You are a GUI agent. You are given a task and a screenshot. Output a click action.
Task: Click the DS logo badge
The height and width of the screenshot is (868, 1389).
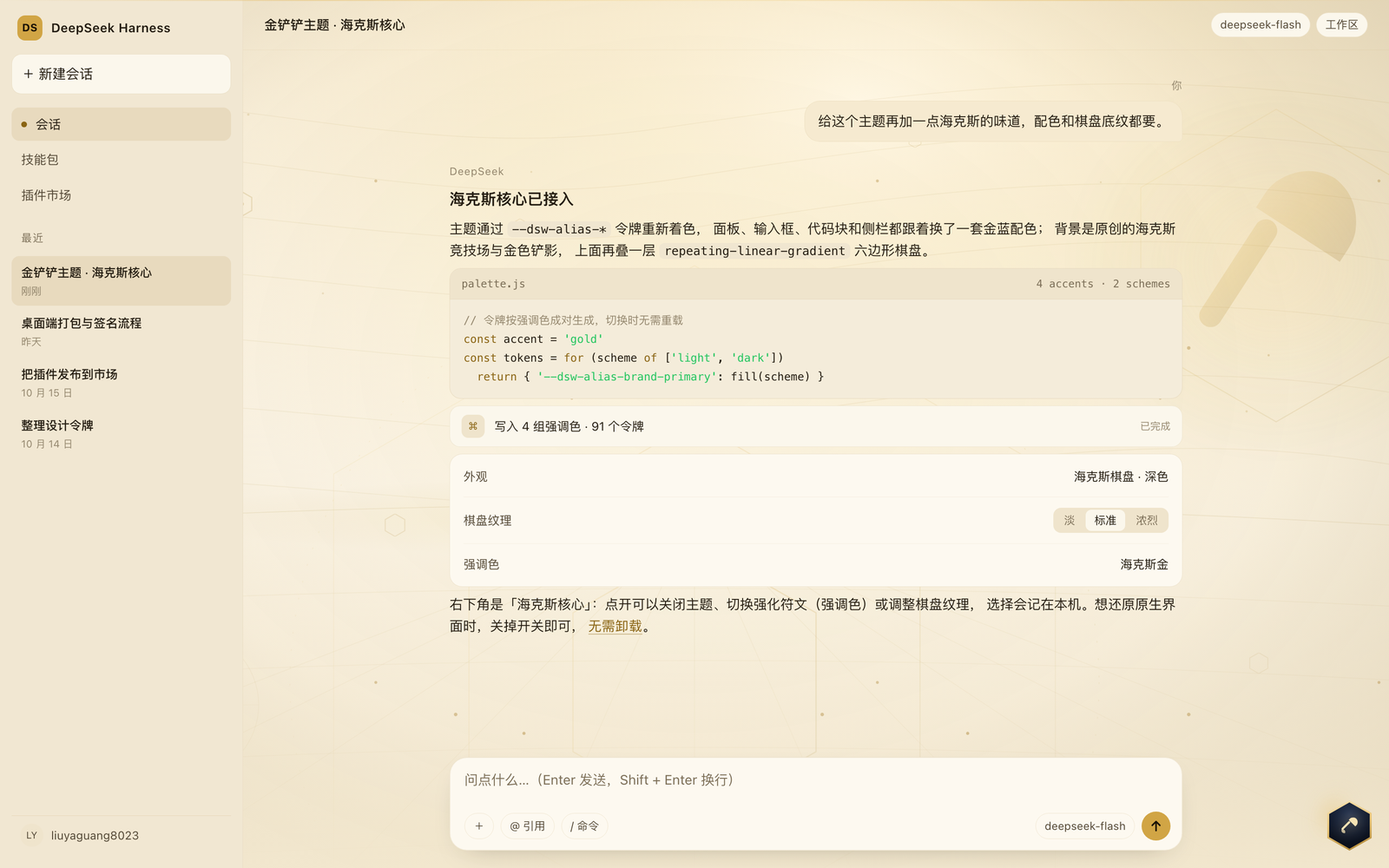30,28
